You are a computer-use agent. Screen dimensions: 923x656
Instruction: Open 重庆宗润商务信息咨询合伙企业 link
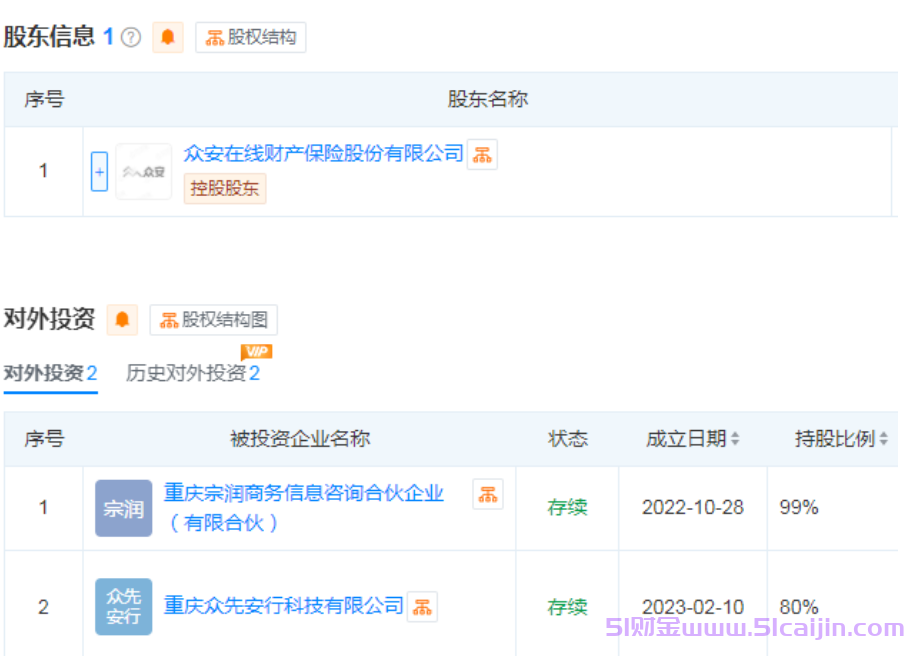click(x=304, y=508)
